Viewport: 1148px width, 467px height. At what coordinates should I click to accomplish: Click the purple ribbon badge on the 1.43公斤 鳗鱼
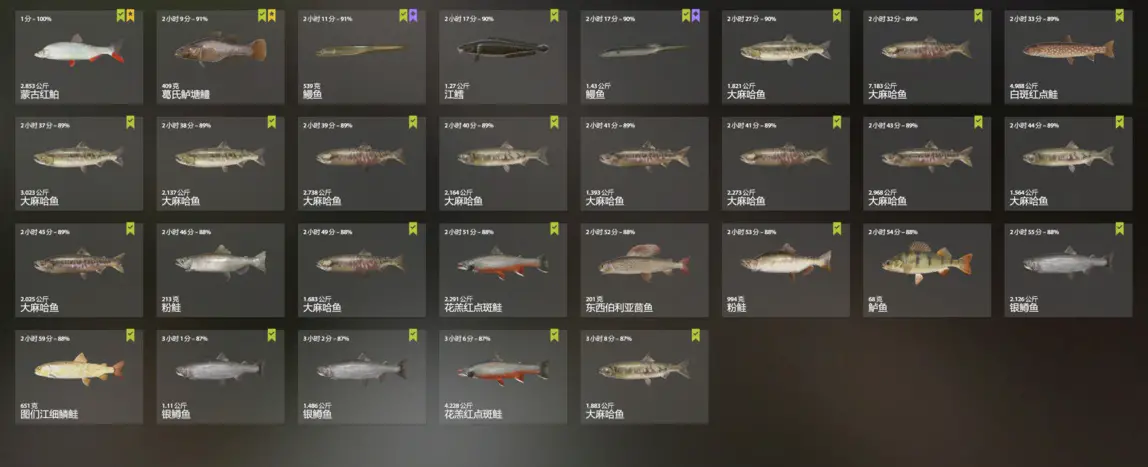tap(696, 15)
